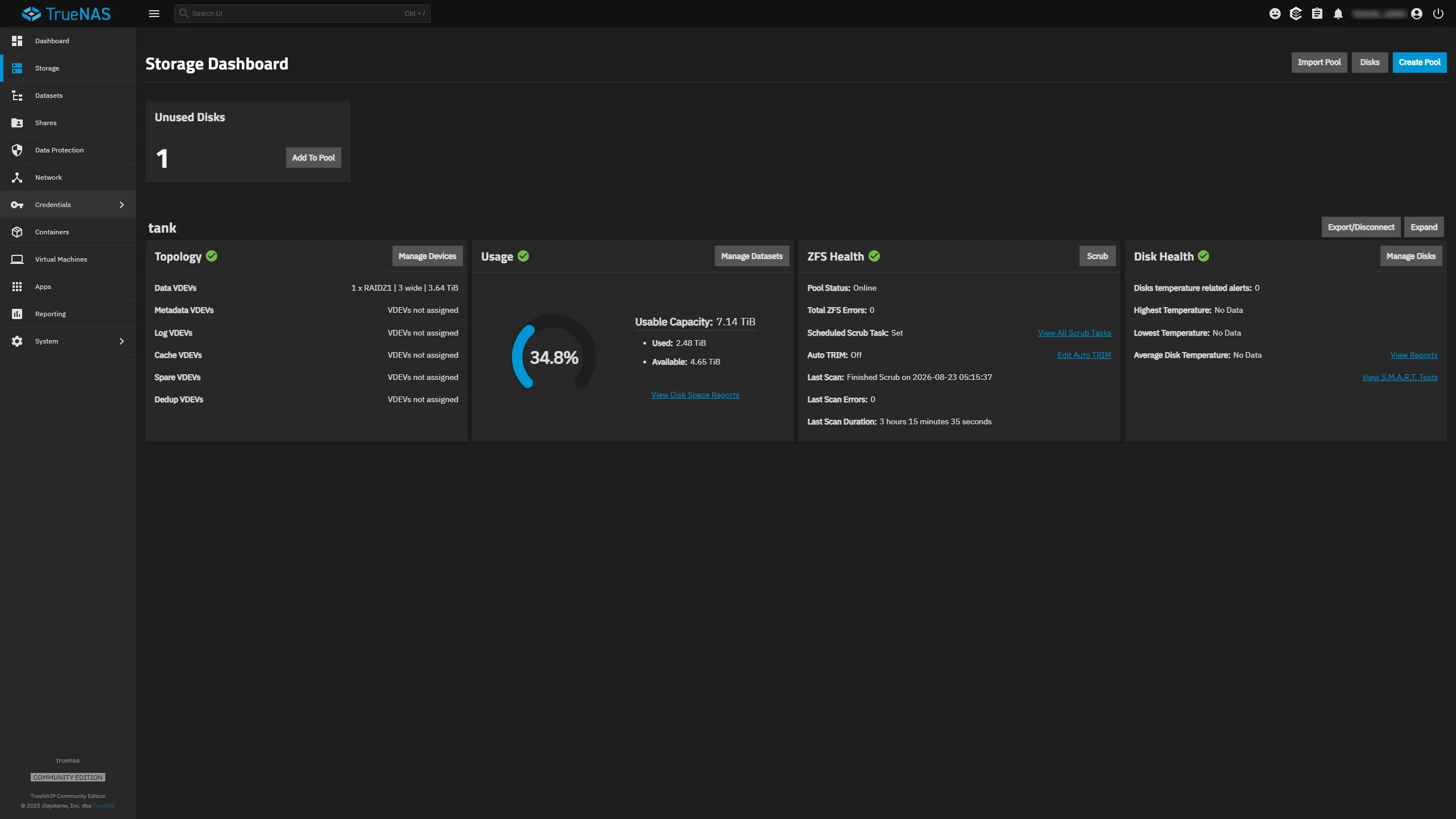Click the tank pool name heading
This screenshot has width=1456, height=819.
click(x=162, y=228)
